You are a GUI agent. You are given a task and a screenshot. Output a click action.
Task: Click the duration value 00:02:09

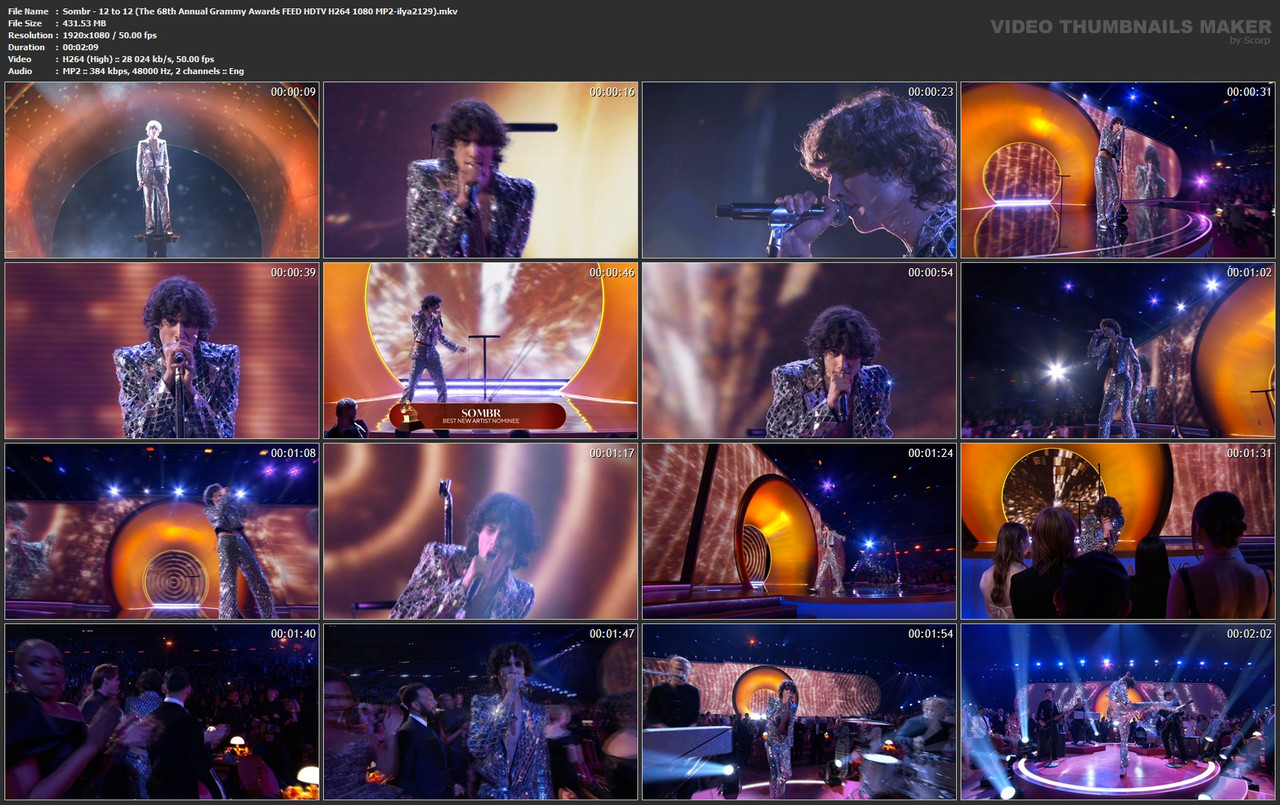82,47
